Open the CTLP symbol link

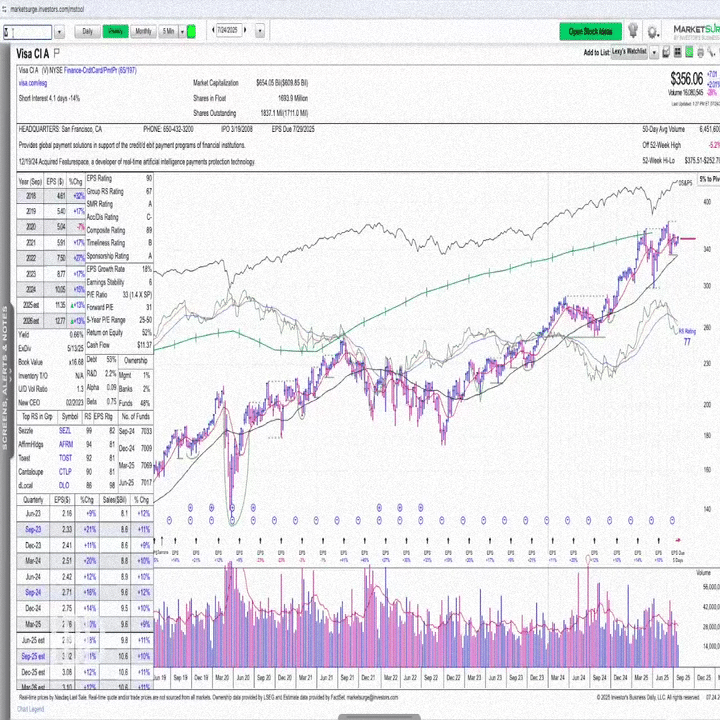(x=65, y=472)
